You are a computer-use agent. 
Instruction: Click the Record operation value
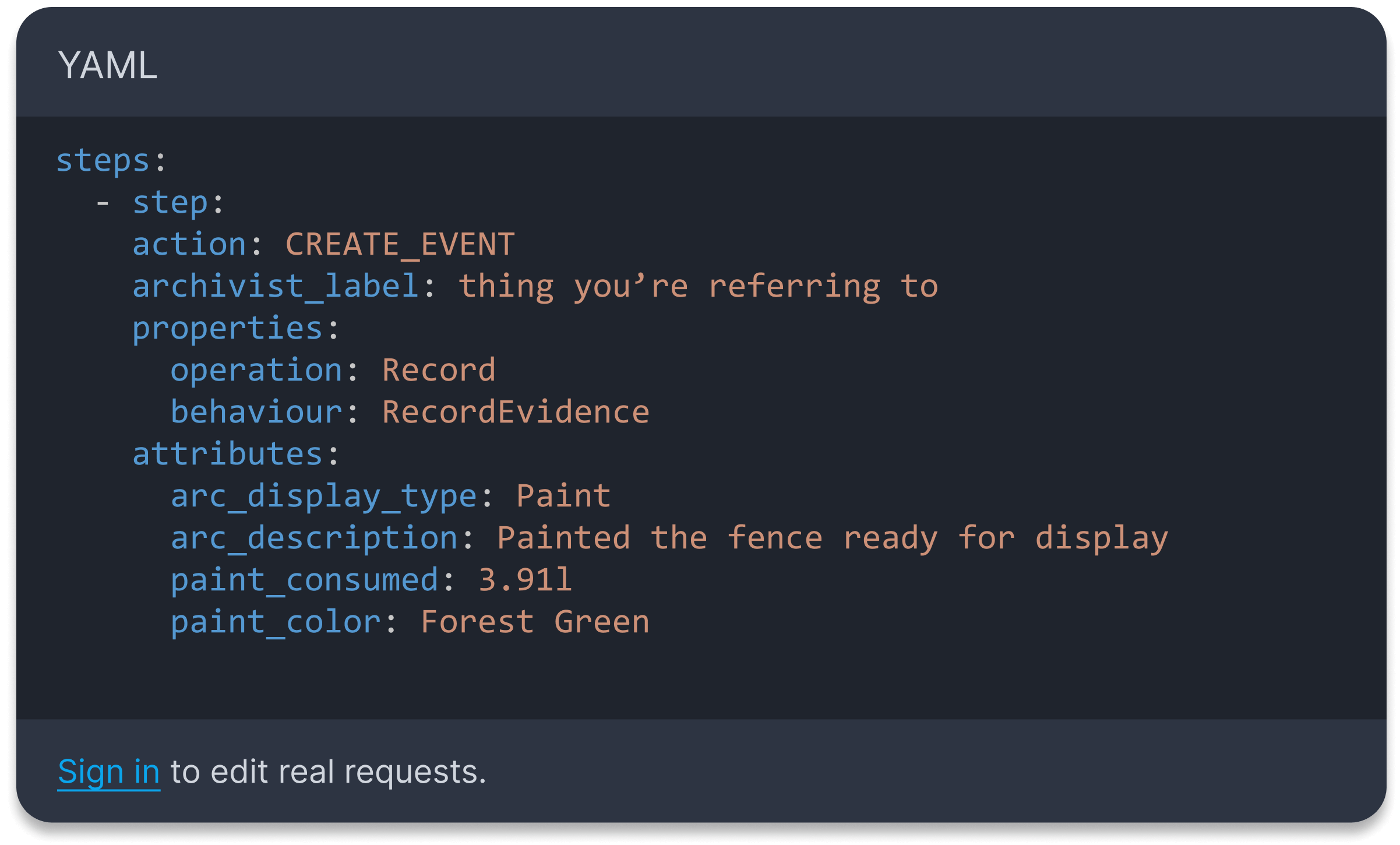click(x=439, y=370)
